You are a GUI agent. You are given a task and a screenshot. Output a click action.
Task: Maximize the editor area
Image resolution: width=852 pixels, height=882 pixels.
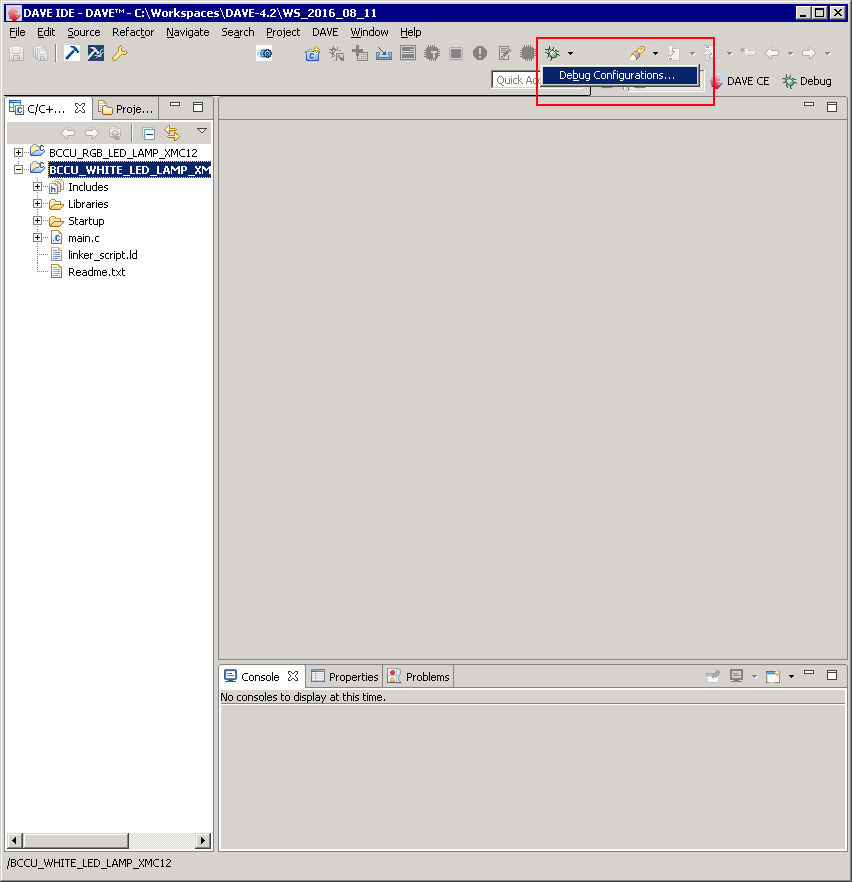(x=832, y=107)
